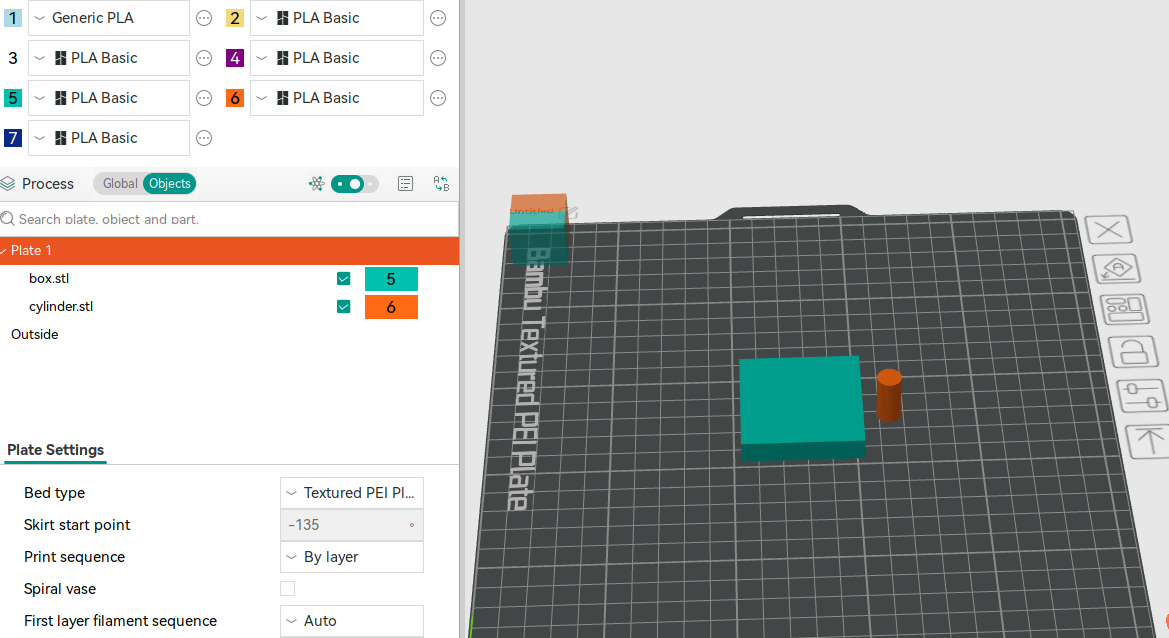
Task: Open more options for filament 4
Action: 438,58
